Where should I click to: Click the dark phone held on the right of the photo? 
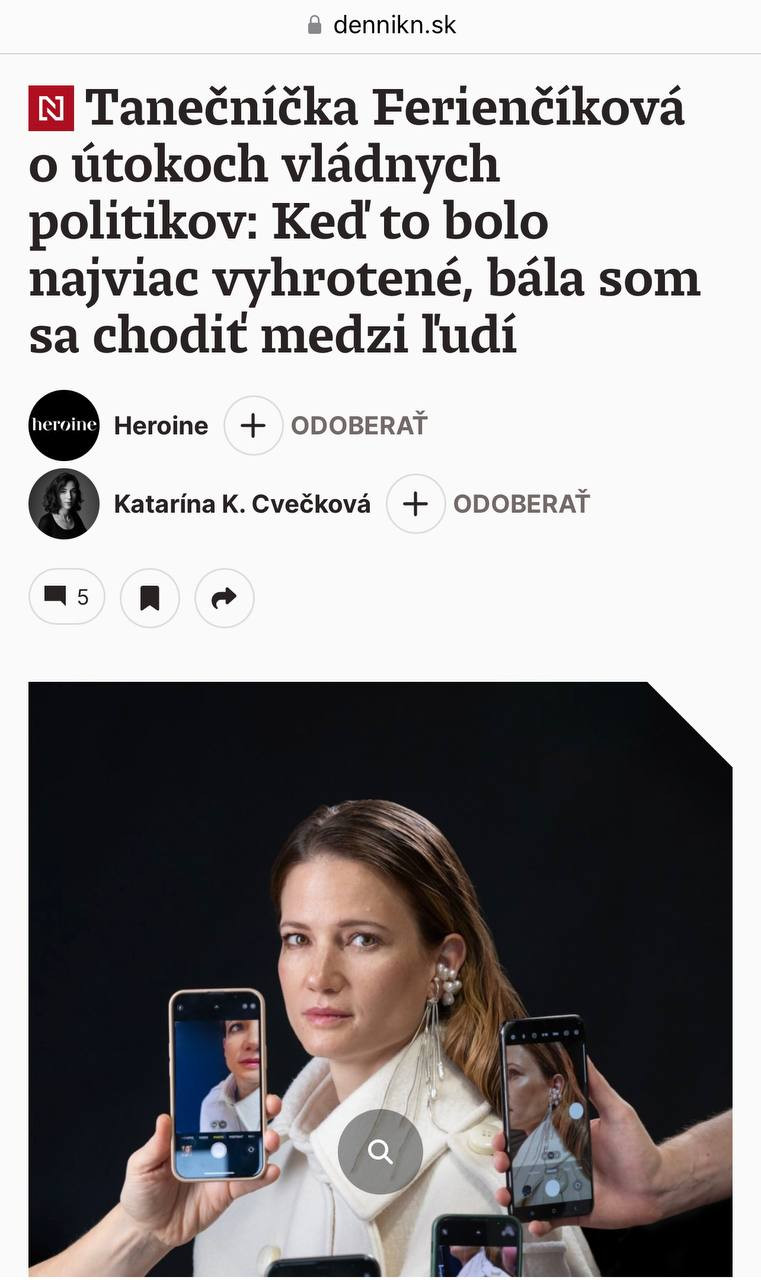[546, 1117]
